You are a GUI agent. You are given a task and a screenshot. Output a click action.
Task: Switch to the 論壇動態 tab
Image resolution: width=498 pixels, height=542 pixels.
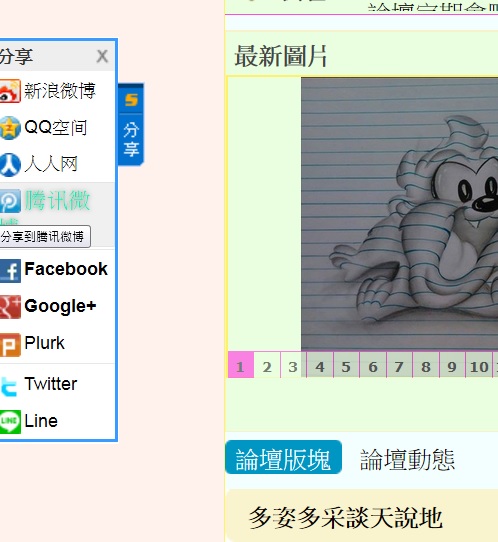(x=407, y=460)
